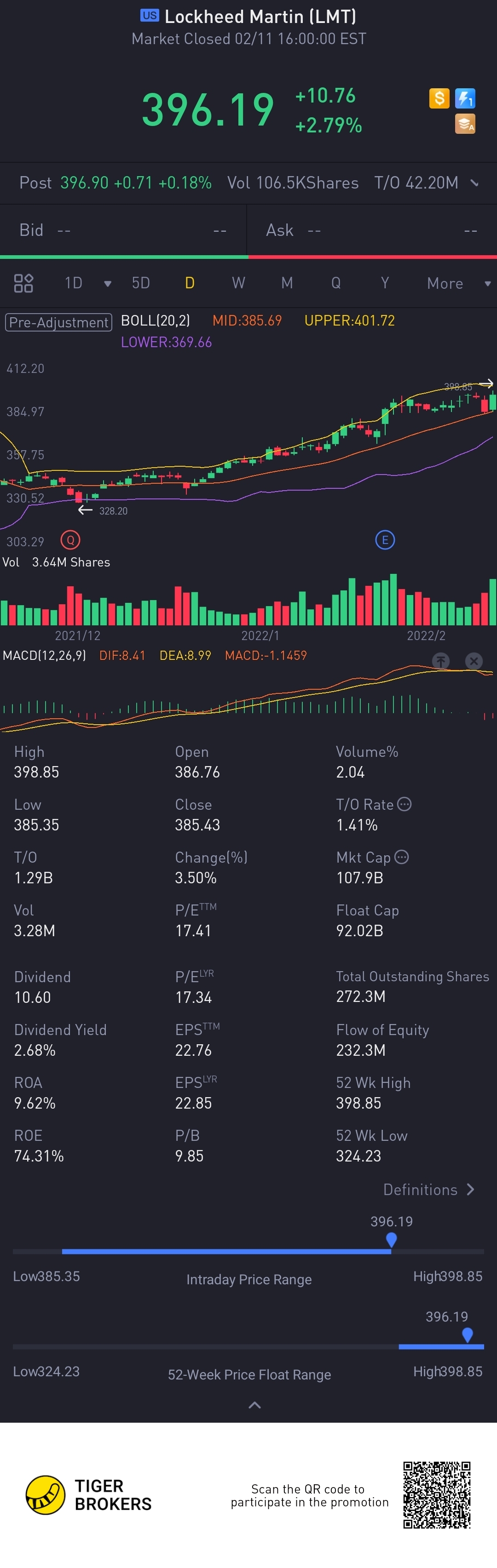Collapse the stock details with the up chevron
497x1568 pixels.
coord(254,1405)
